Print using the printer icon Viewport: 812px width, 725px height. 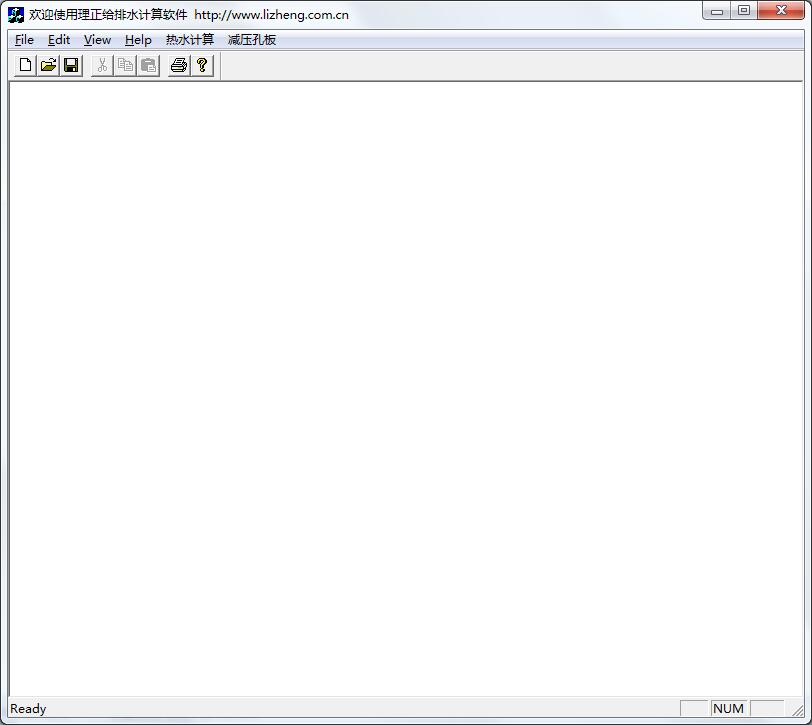(x=179, y=66)
